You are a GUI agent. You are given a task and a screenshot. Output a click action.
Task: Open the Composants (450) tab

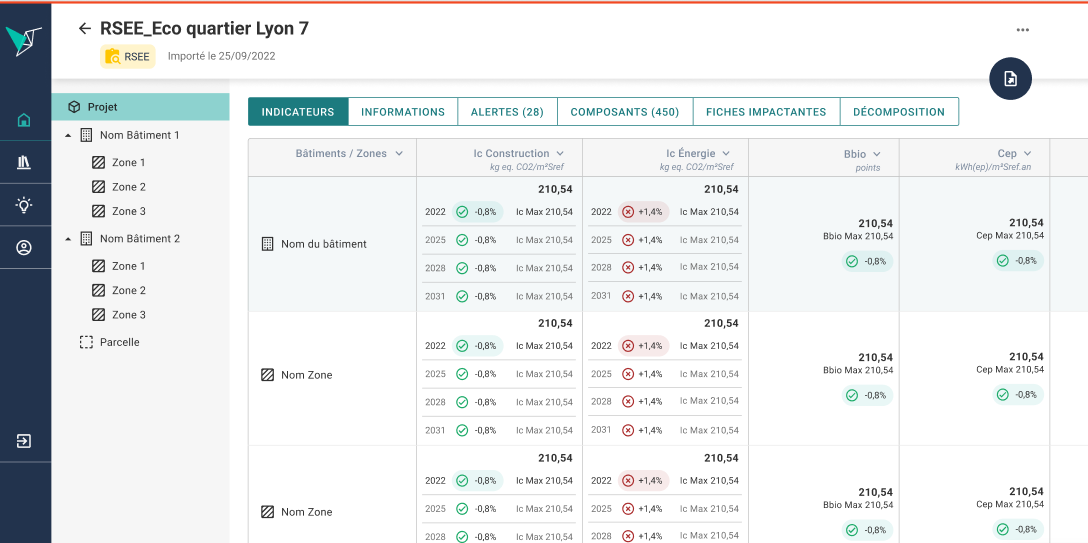(x=624, y=112)
